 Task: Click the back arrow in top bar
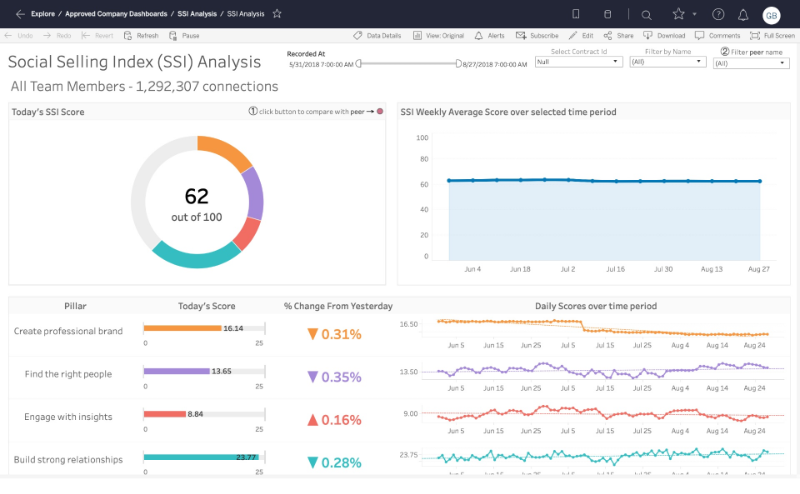tap(19, 14)
